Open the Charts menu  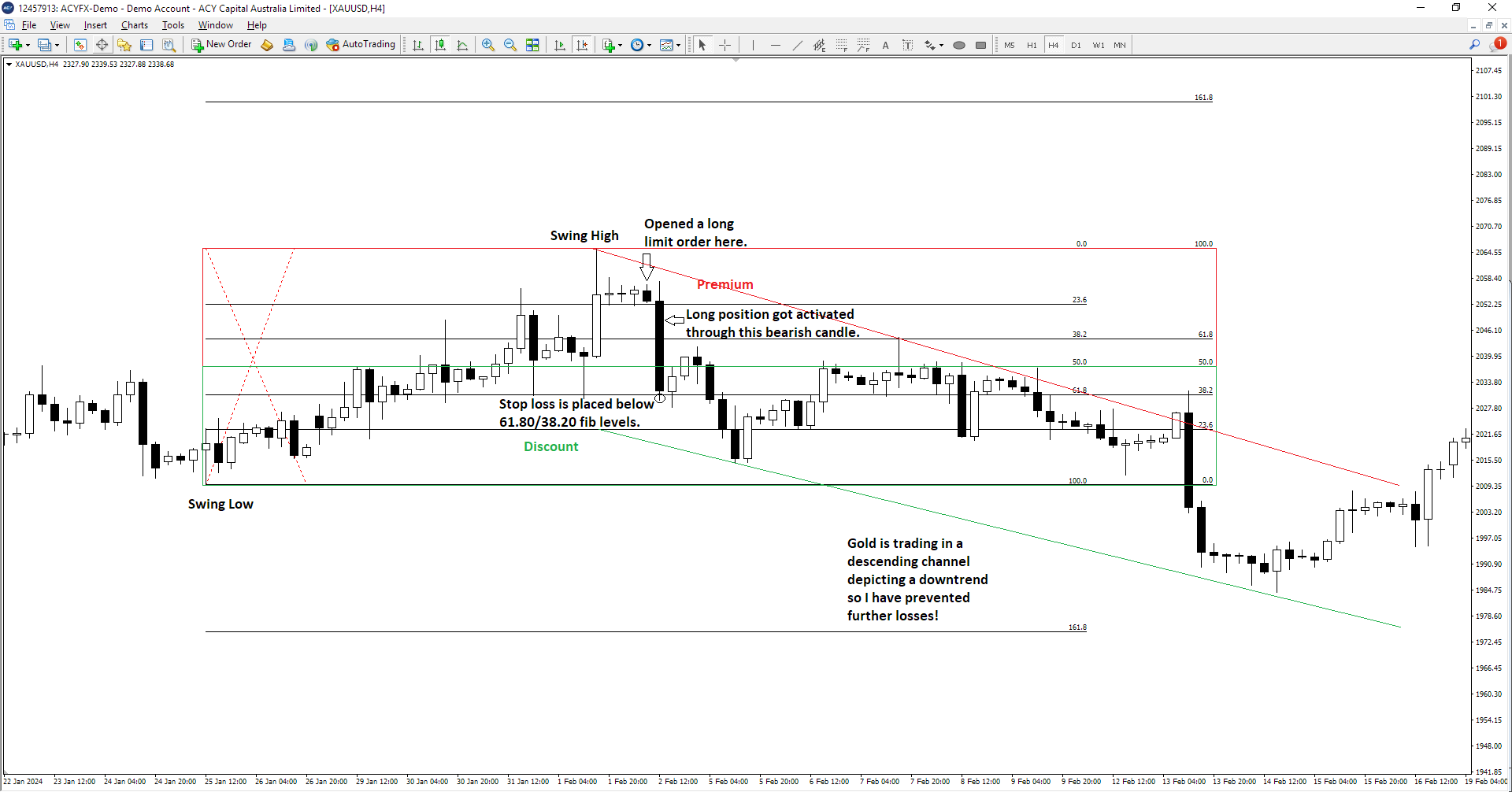[x=134, y=25]
